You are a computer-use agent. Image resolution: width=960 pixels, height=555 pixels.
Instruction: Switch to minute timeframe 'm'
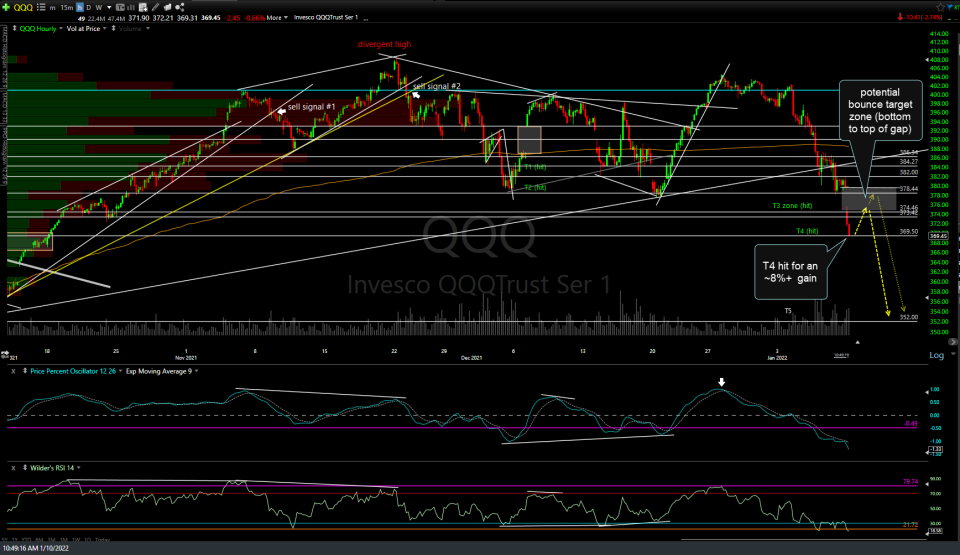(x=53, y=8)
